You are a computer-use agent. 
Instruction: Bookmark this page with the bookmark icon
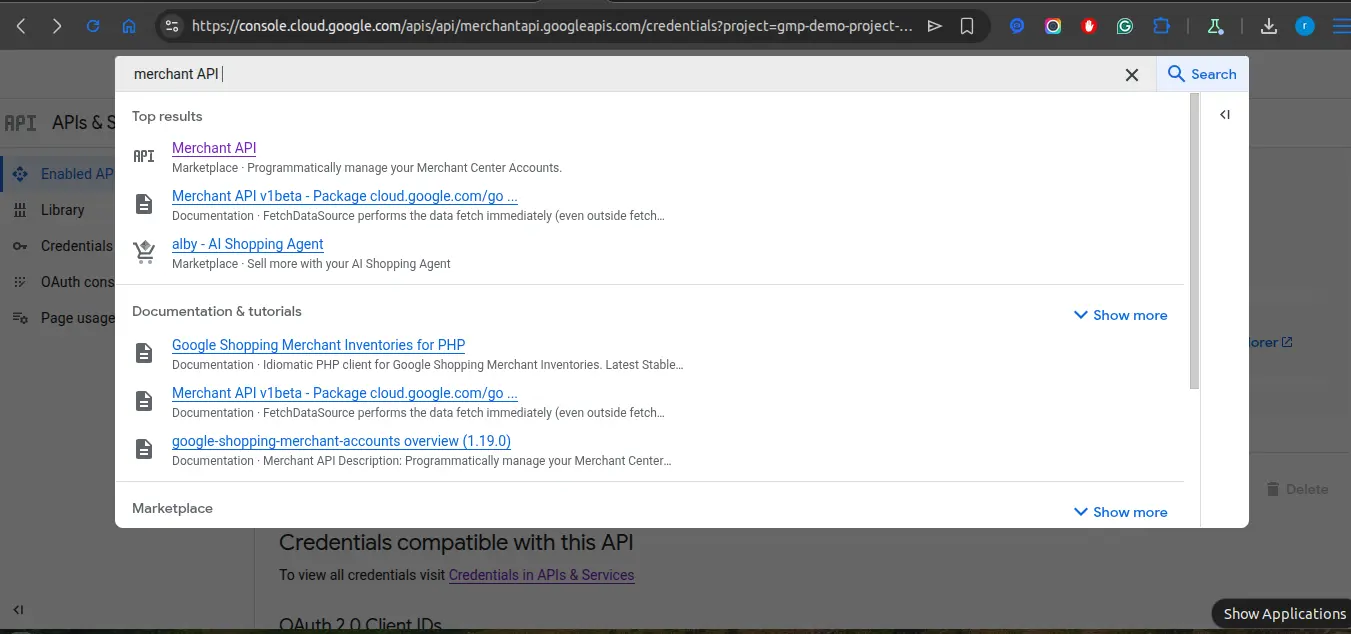tap(967, 26)
